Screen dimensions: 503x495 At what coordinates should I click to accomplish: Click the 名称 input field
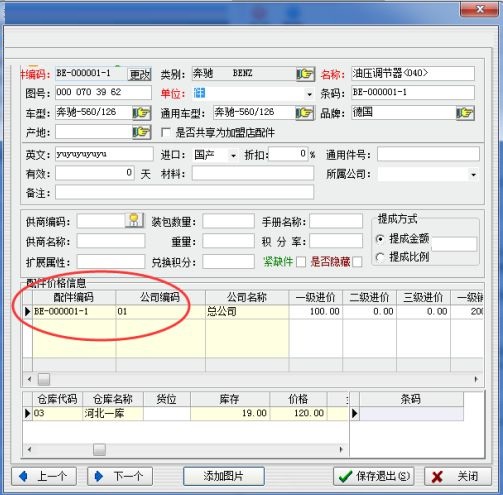click(x=413, y=73)
